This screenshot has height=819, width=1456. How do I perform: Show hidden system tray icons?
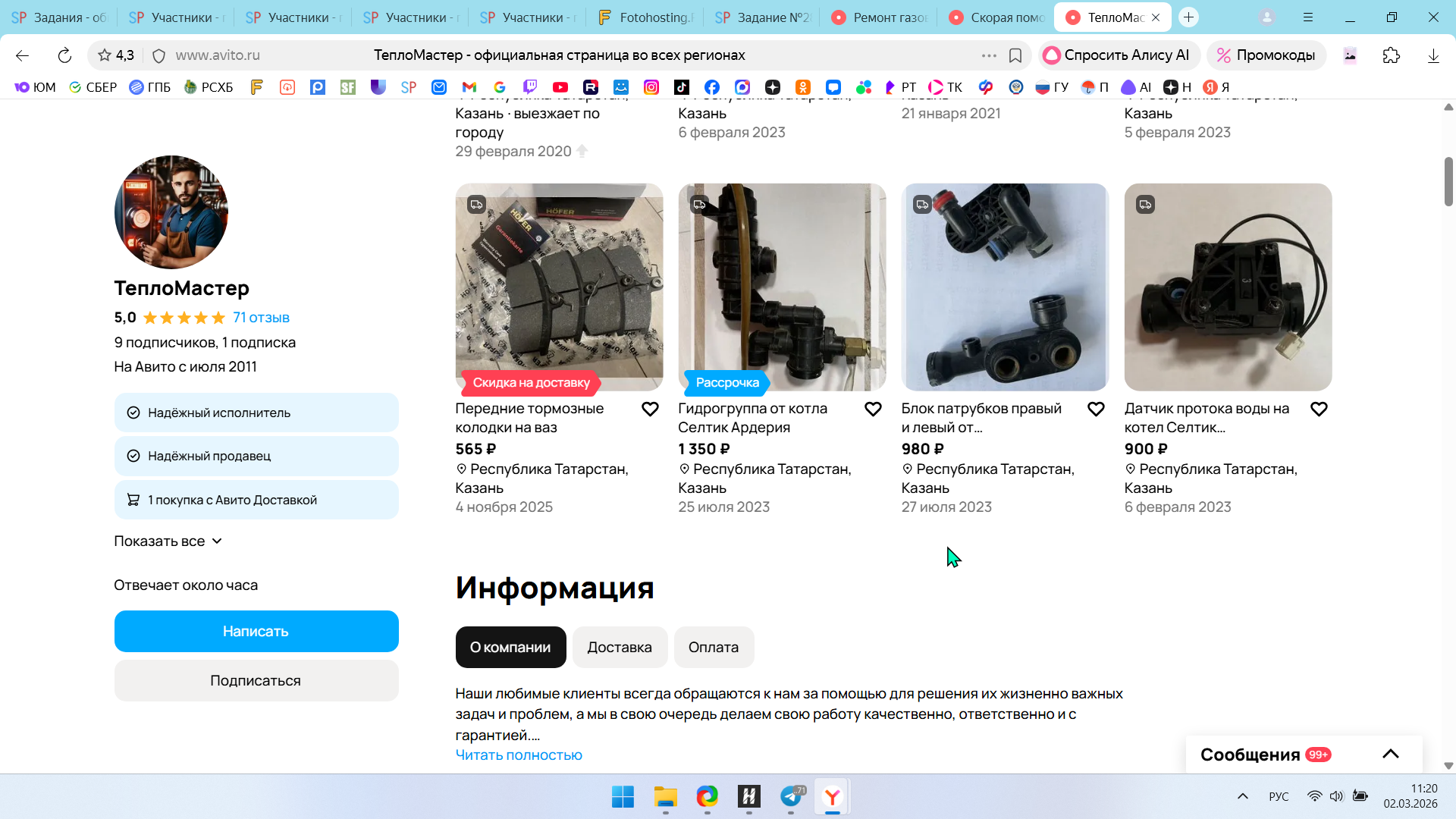(1242, 796)
